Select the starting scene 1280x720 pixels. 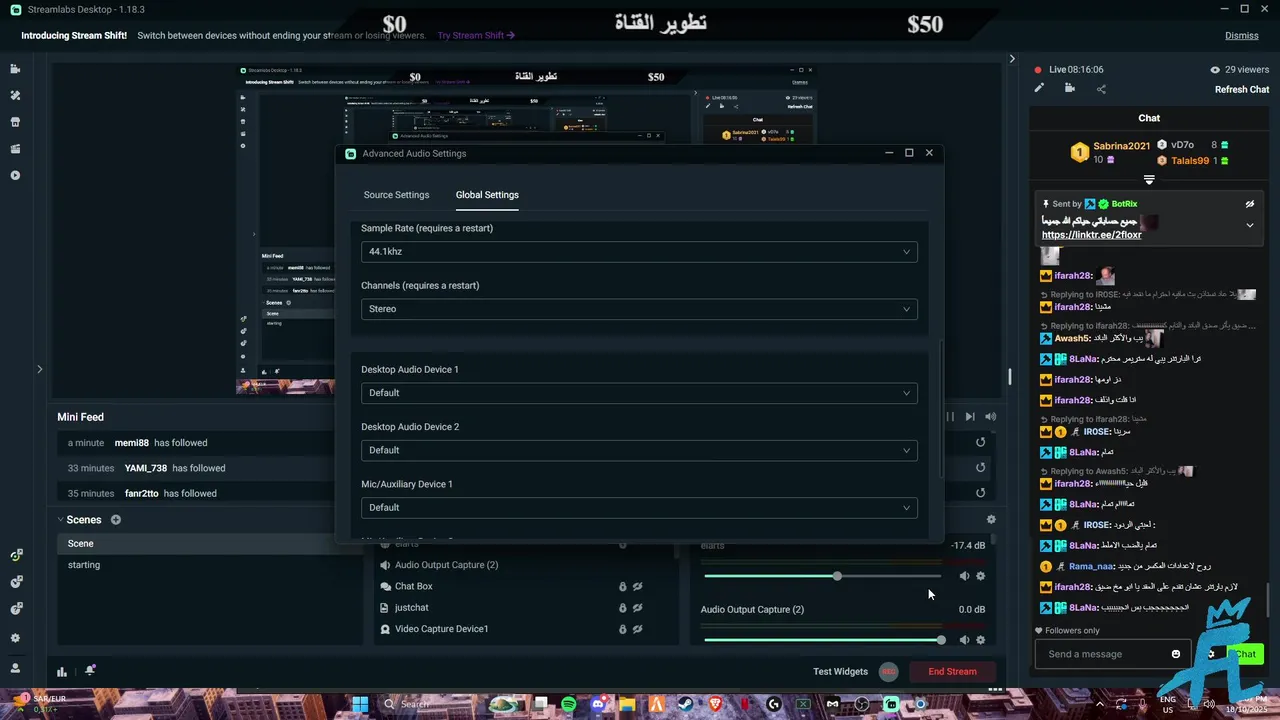[208, 565]
